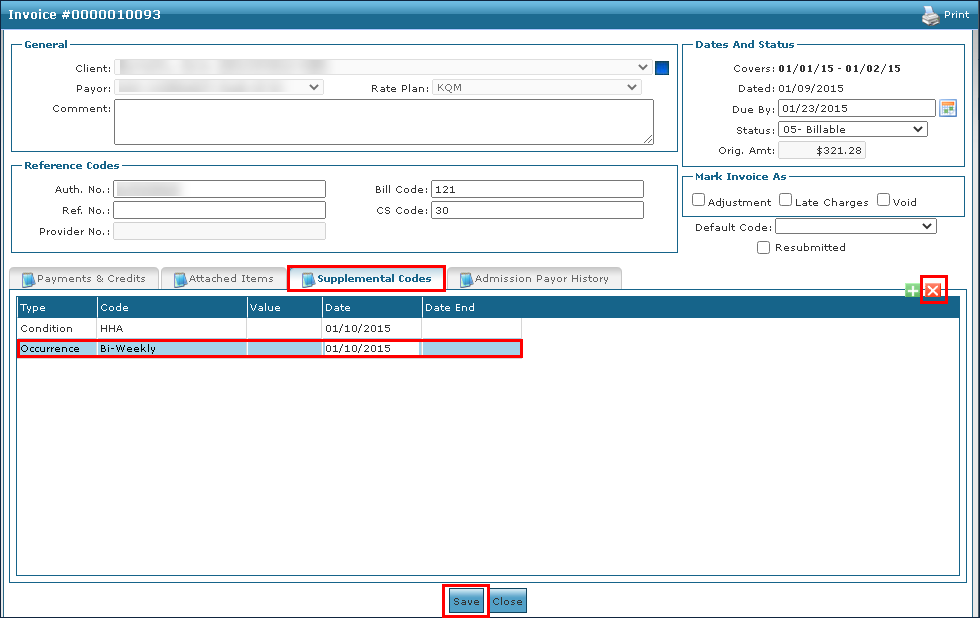Viewport: 980px width, 618px height.
Task: Enable the Adjustment checkbox
Action: coord(699,200)
